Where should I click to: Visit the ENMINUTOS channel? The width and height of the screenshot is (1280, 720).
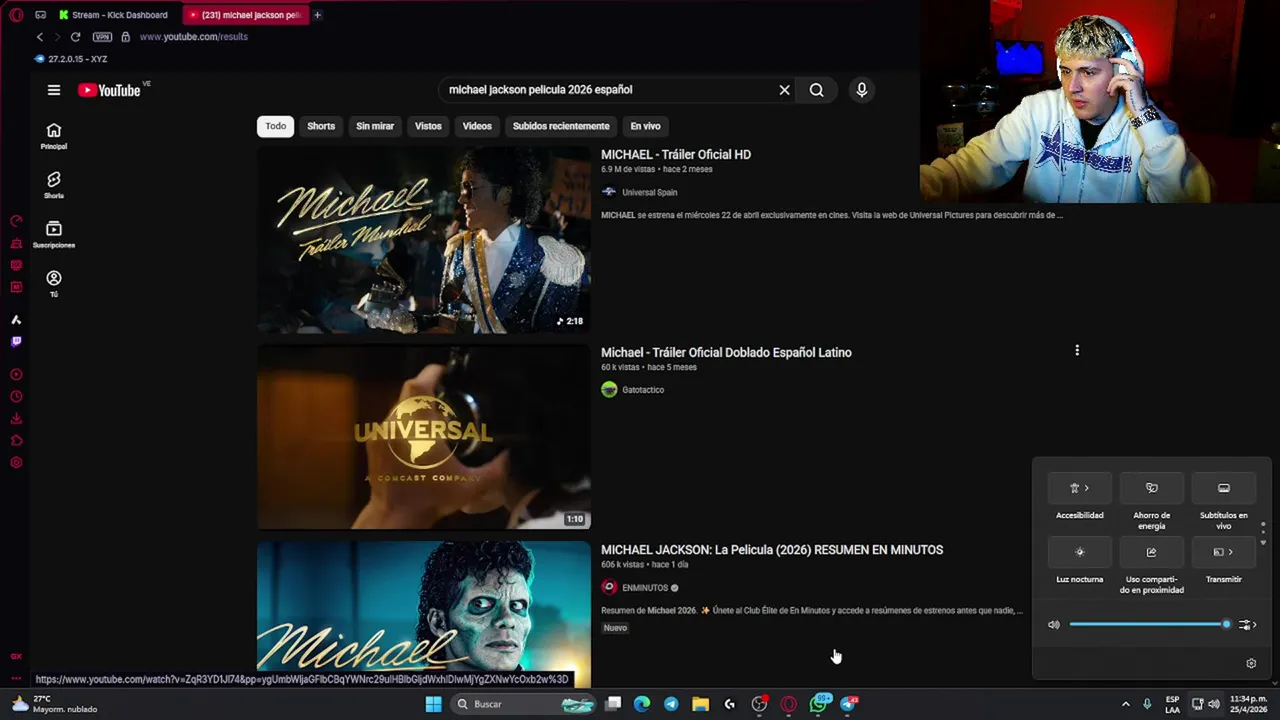click(x=645, y=588)
